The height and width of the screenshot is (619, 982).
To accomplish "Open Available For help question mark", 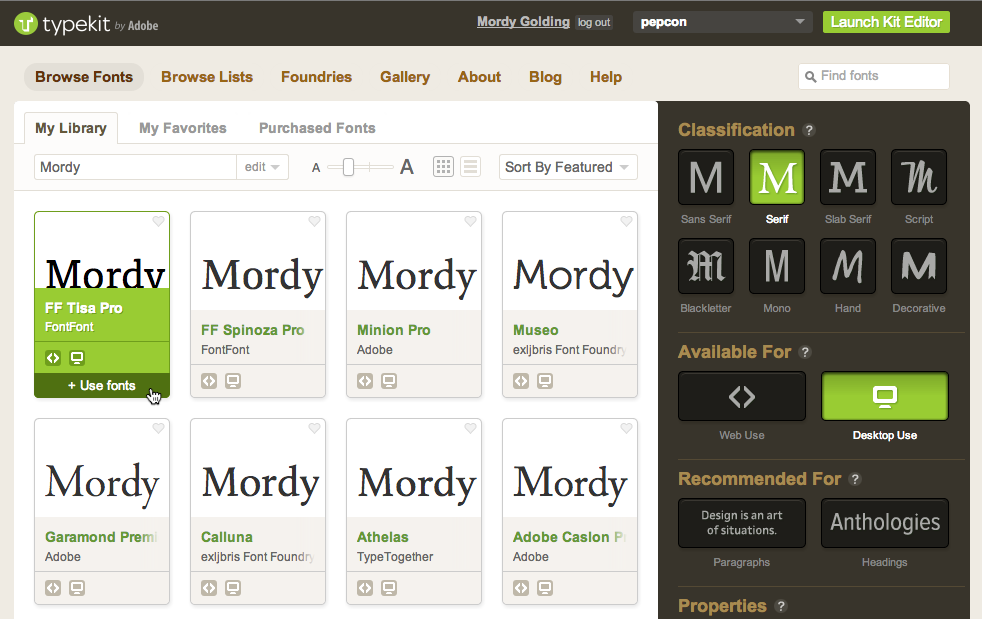I will click(805, 352).
